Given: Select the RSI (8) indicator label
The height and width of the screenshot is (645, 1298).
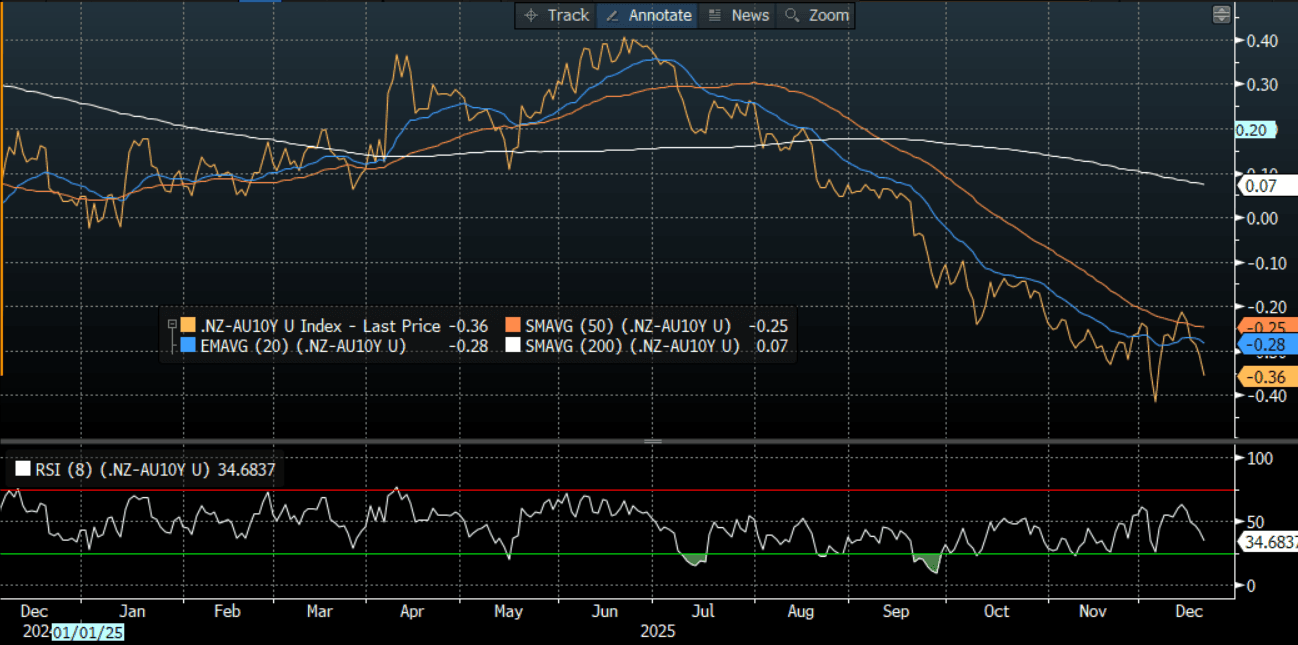Looking at the screenshot, I should tap(122, 468).
